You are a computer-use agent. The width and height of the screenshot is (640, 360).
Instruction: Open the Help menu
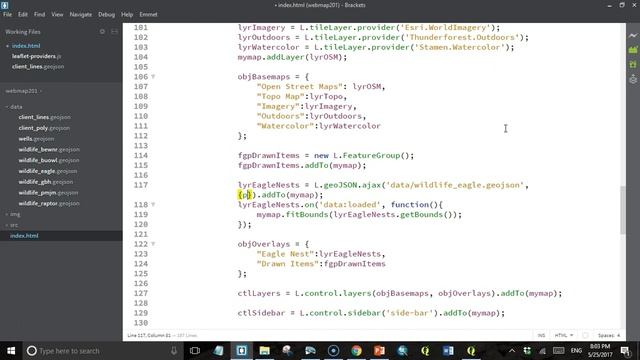(x=127, y=14)
